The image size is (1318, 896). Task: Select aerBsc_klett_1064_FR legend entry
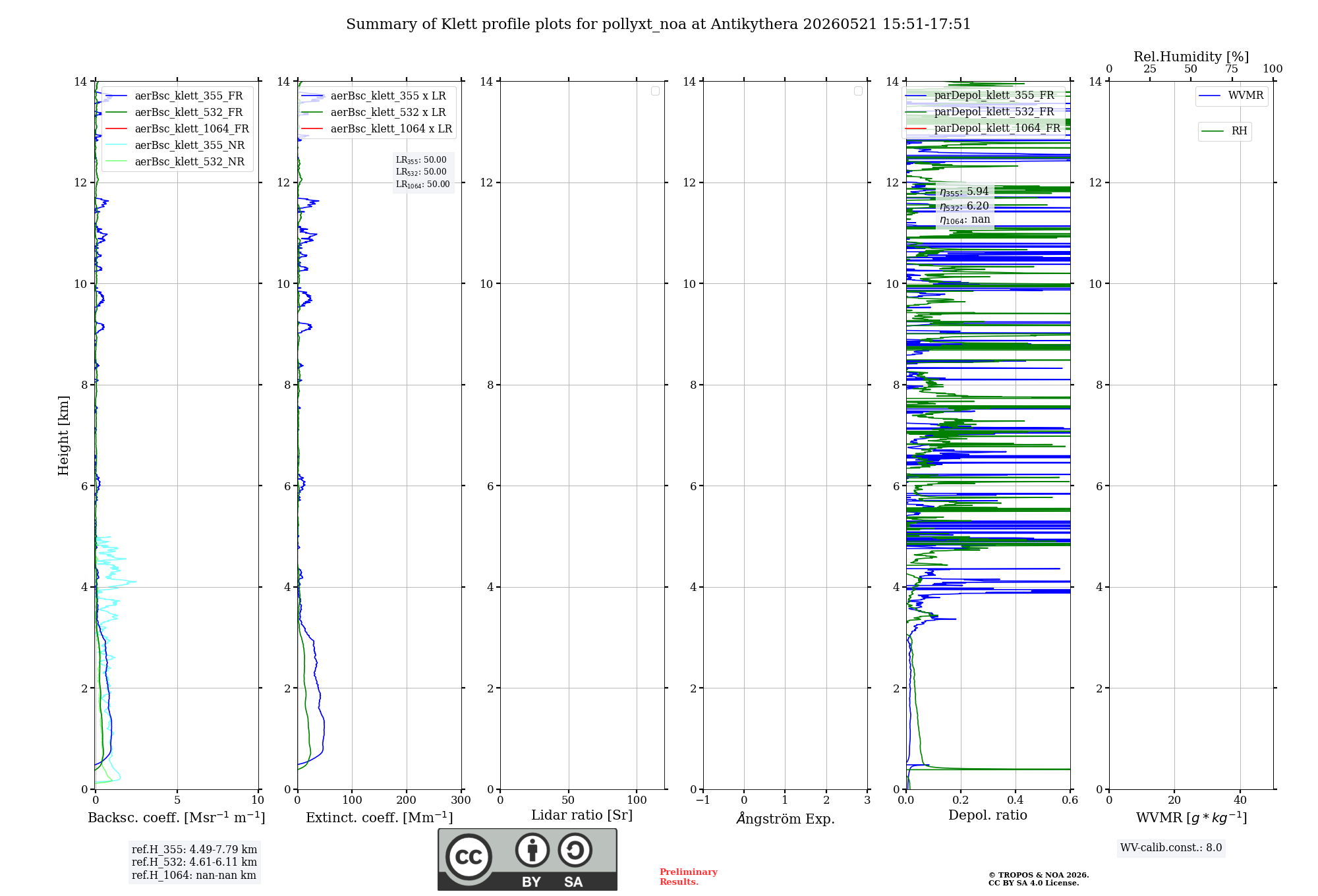pos(178,128)
